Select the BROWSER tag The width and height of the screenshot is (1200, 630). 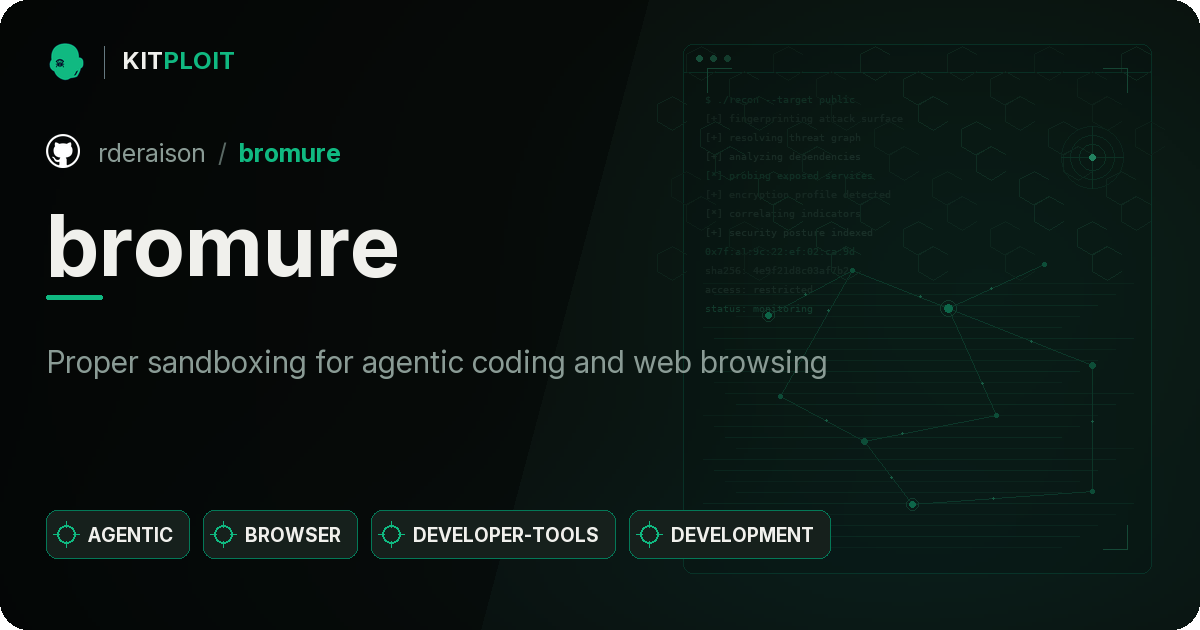(280, 535)
